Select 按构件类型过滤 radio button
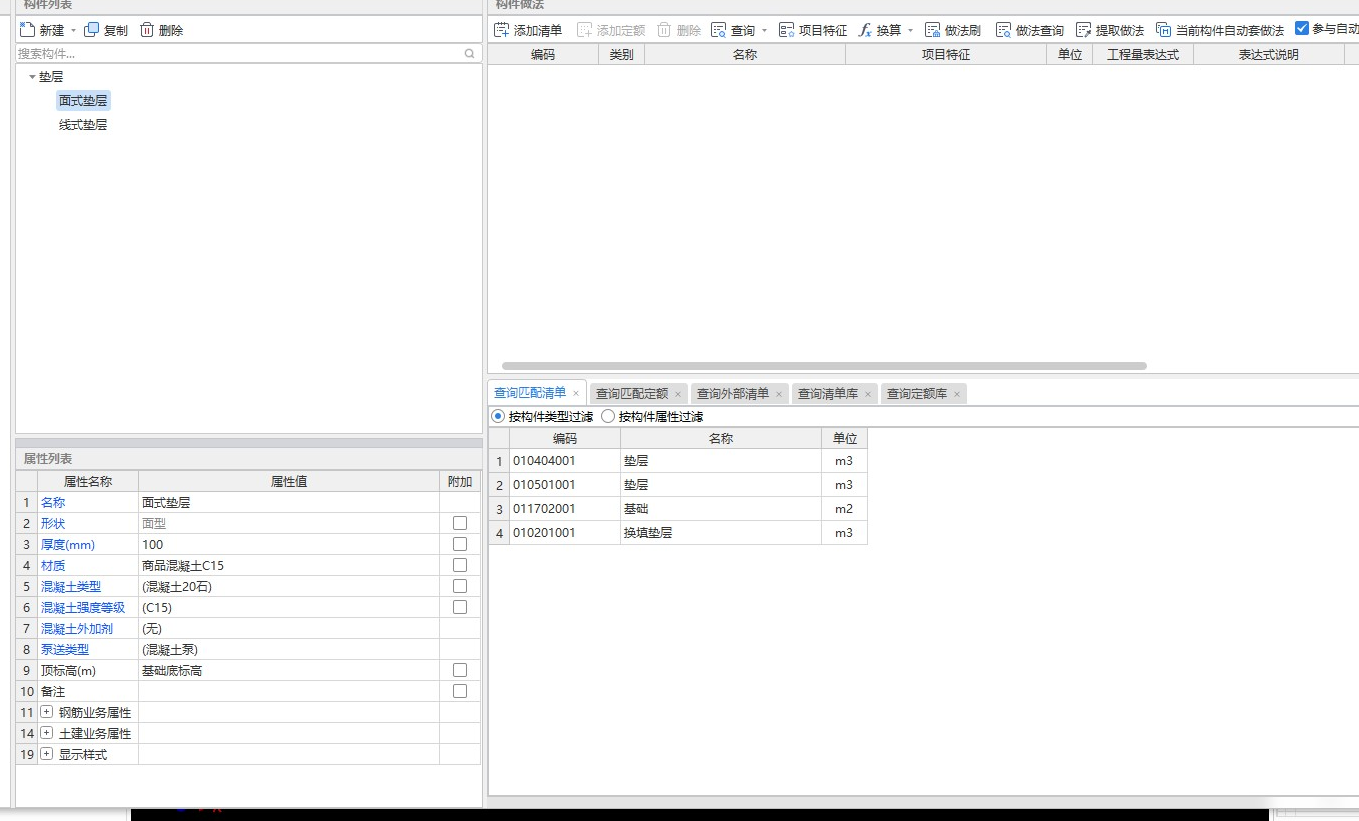The height and width of the screenshot is (821, 1359). [x=499, y=416]
